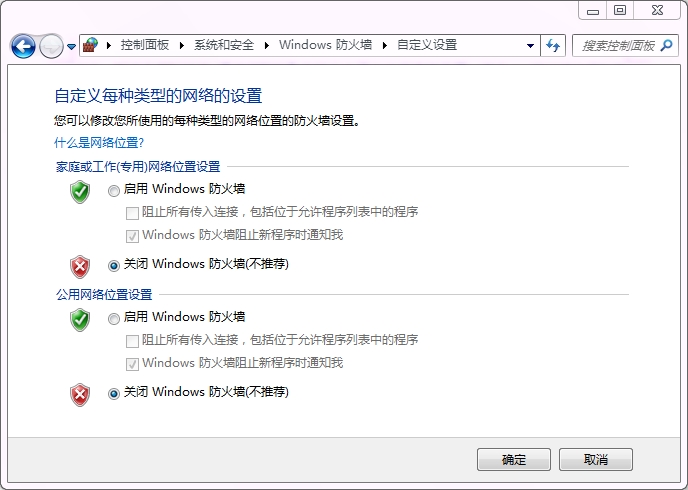Go back with the blue Back arrow
This screenshot has height=490, width=688.
(23, 46)
